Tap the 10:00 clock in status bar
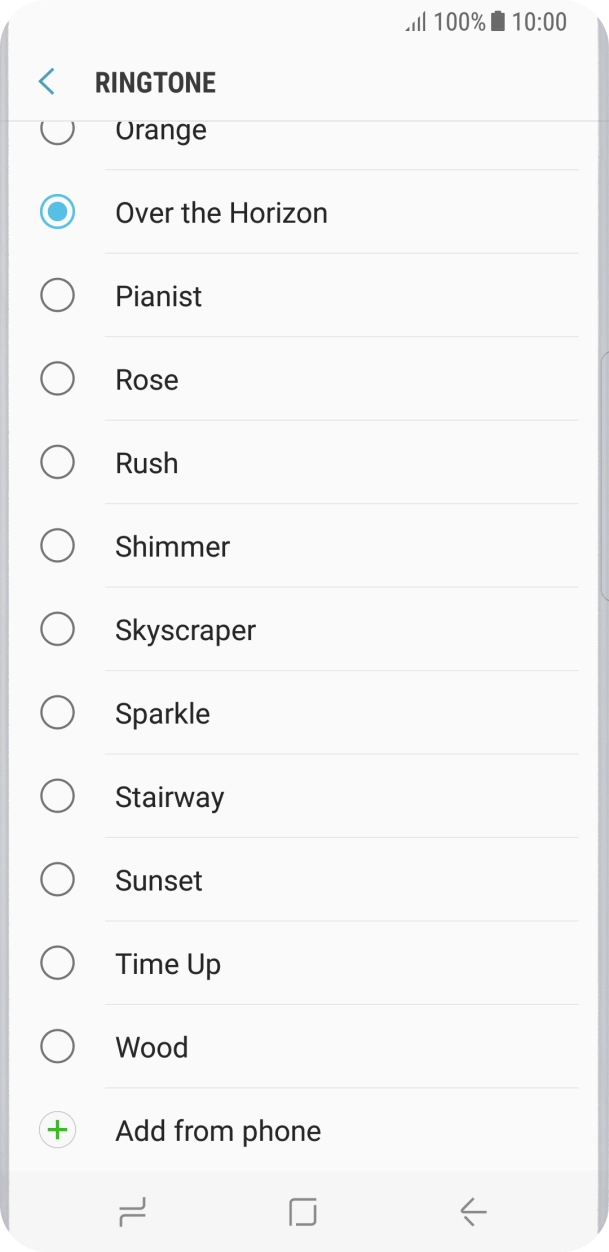 pyautogui.click(x=539, y=22)
